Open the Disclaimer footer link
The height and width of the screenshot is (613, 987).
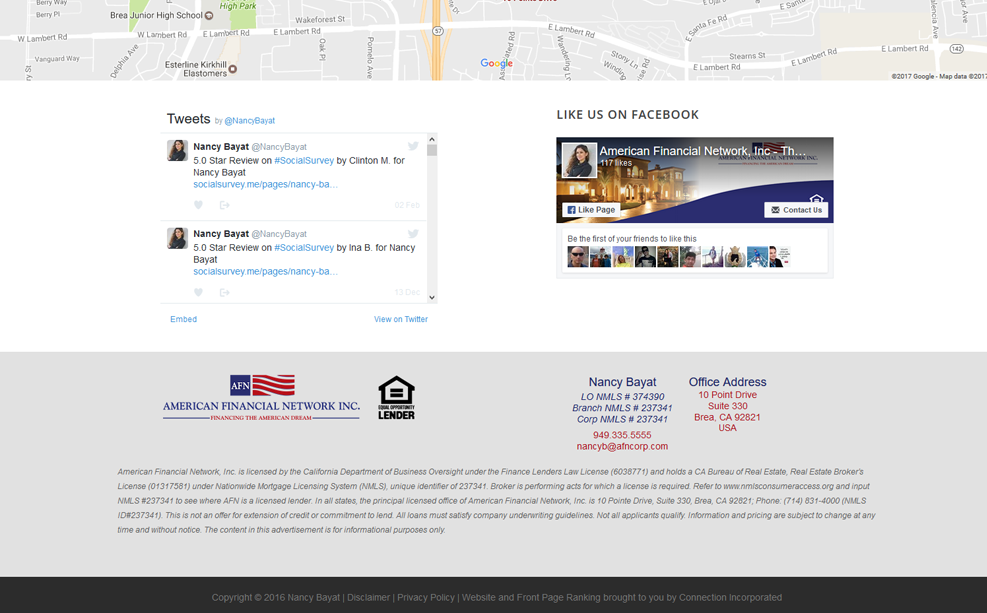[369, 597]
